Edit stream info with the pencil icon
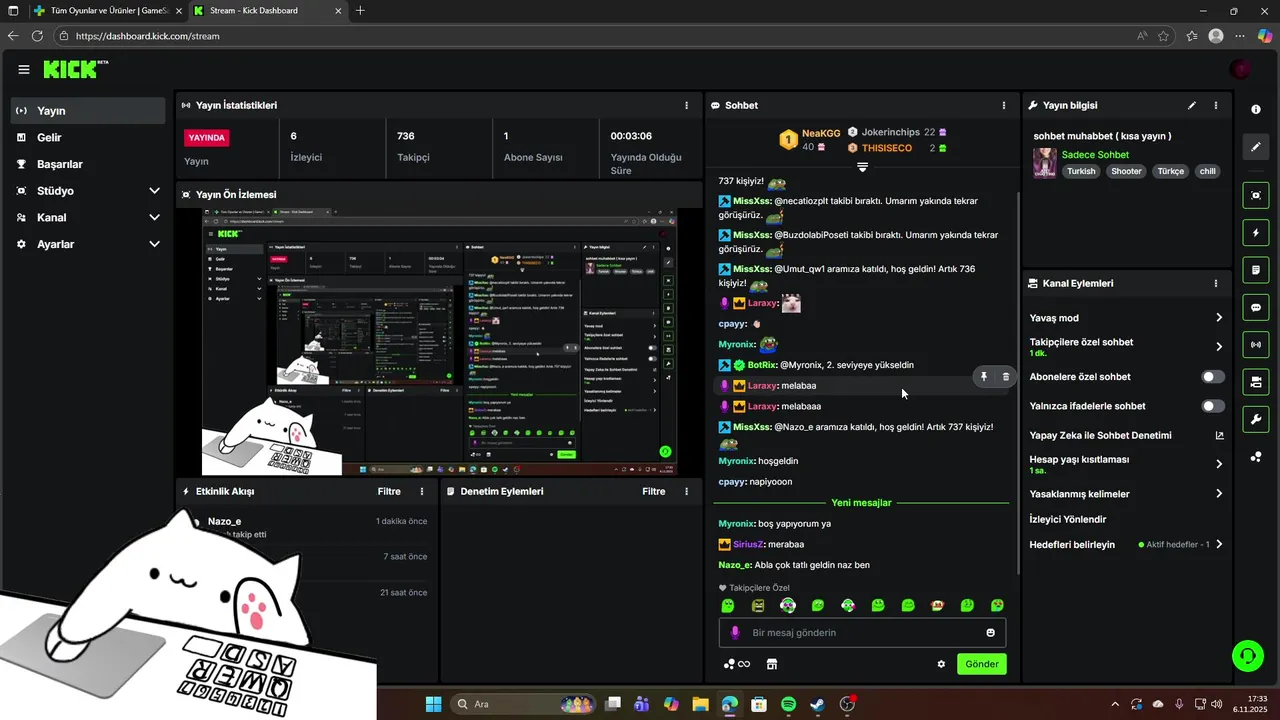This screenshot has width=1280, height=720. click(1192, 105)
